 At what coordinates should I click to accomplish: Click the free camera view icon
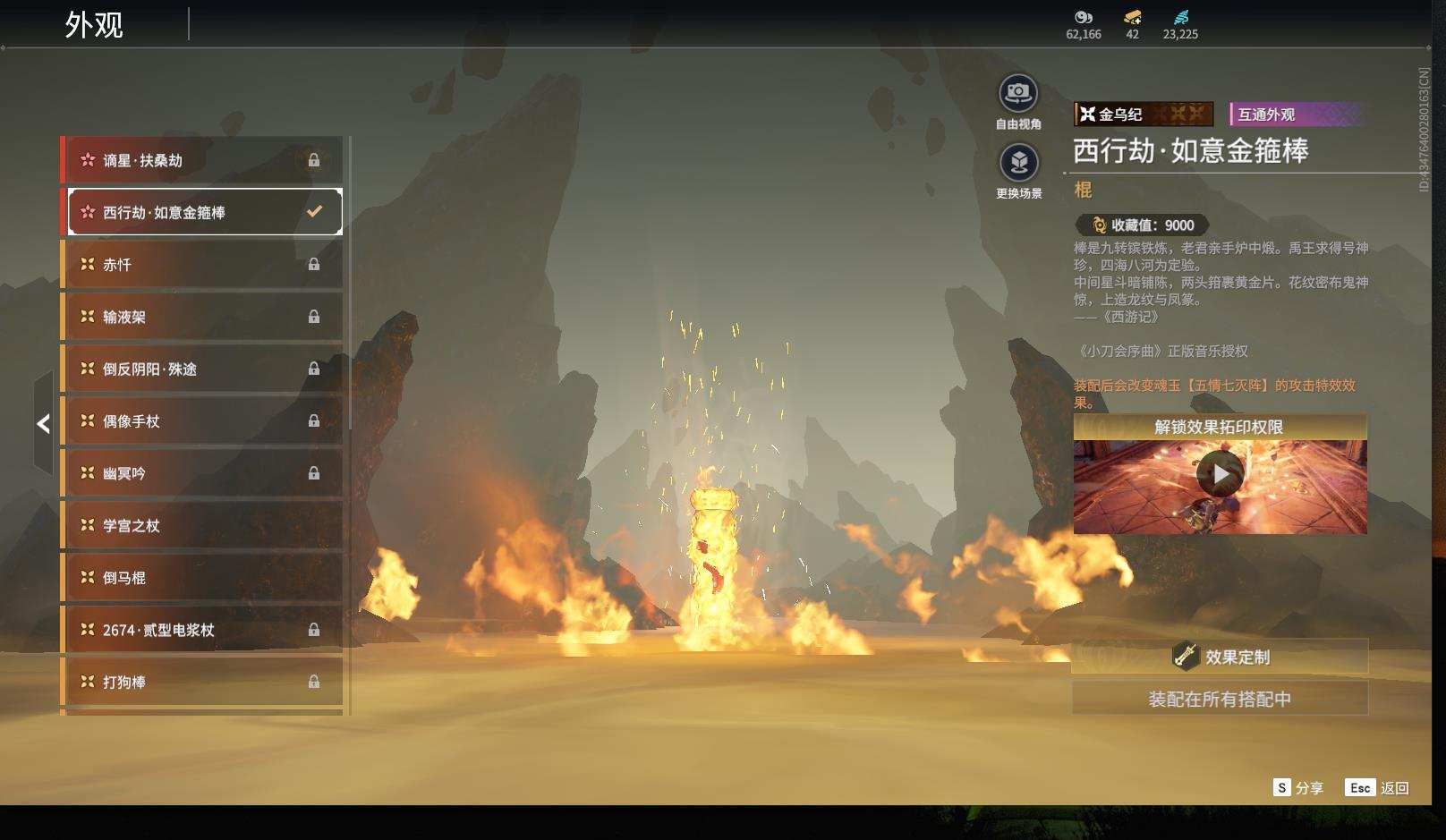pos(1018,93)
